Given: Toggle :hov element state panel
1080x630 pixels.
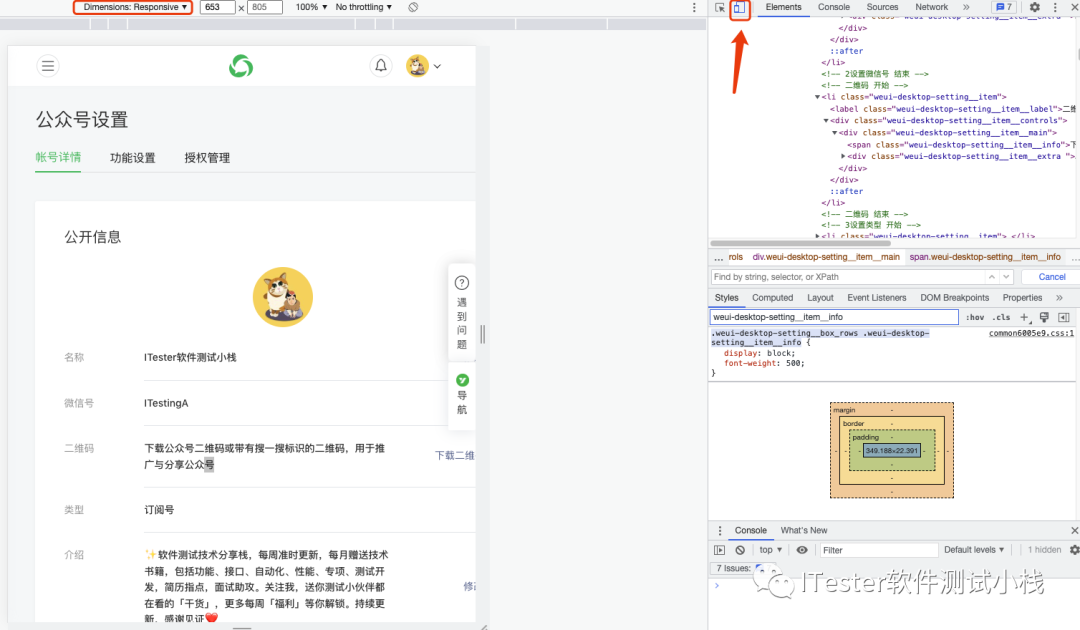Looking at the screenshot, I should point(975,317).
